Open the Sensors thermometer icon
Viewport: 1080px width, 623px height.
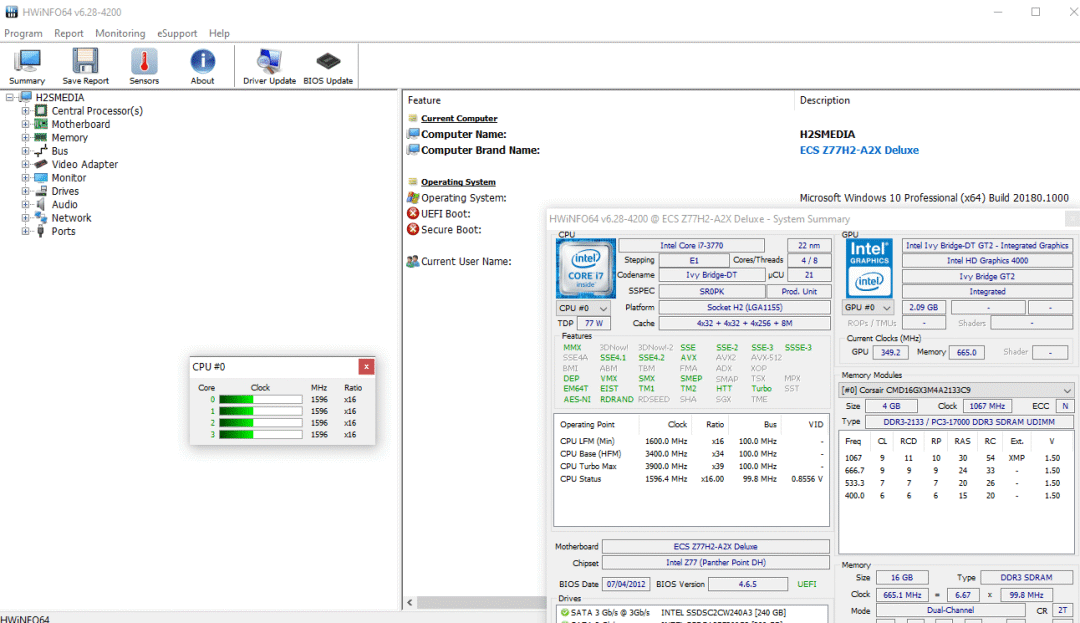[x=144, y=66]
